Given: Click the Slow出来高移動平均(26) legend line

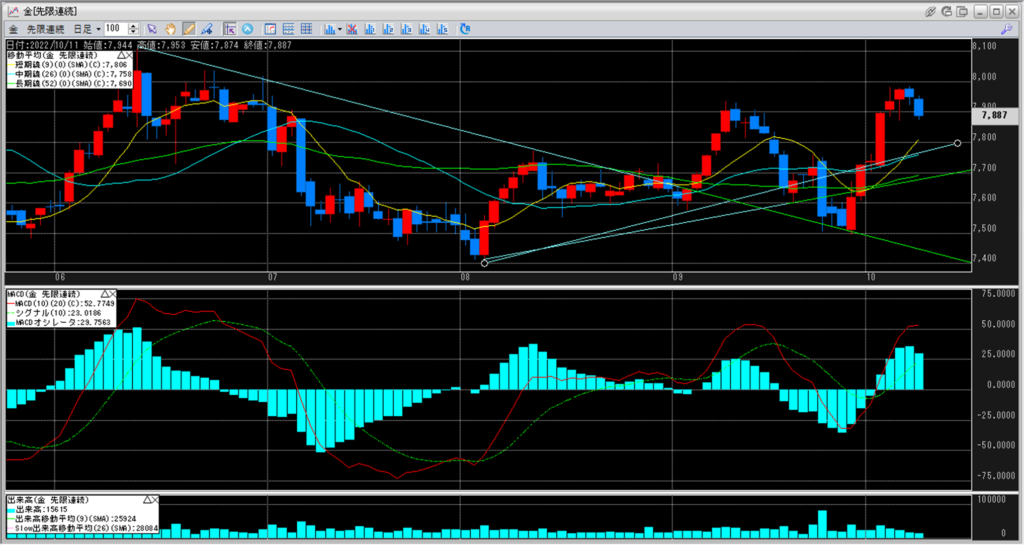Looking at the screenshot, I should 82,527.
